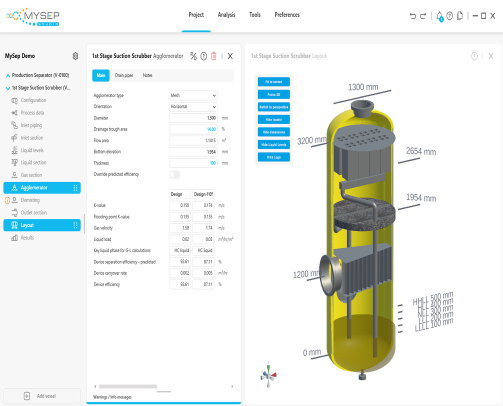The height and width of the screenshot is (406, 503).
Task: Click the Design K-value field
Action: point(180,205)
